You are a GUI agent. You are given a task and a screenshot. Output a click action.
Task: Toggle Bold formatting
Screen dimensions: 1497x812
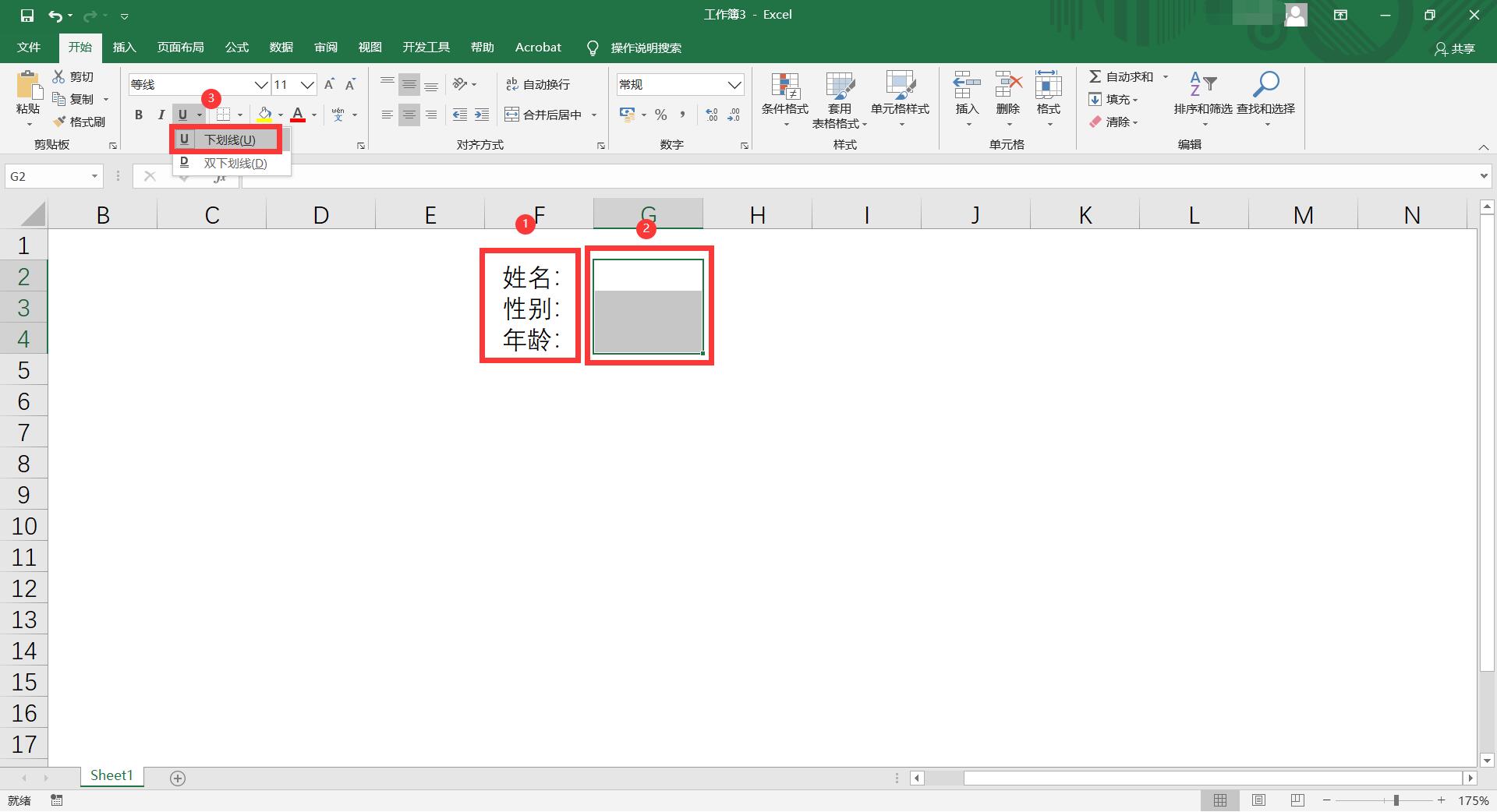[x=139, y=115]
